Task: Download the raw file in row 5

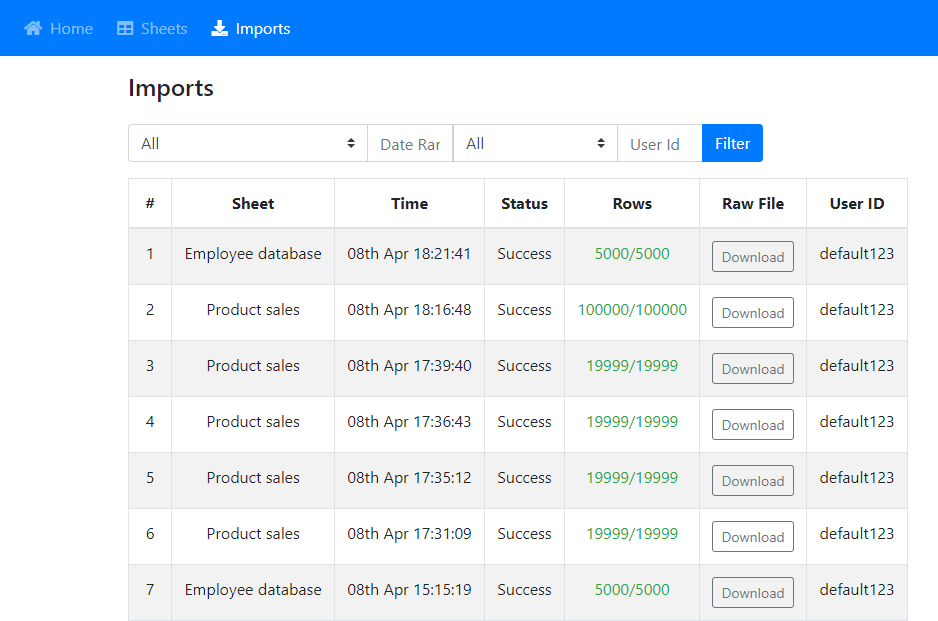Action: tap(752, 481)
